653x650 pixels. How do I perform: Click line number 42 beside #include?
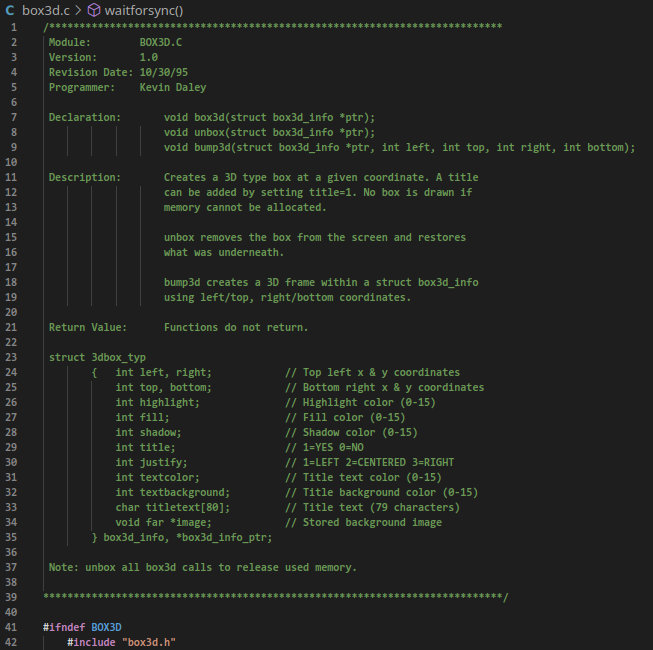click(14, 642)
